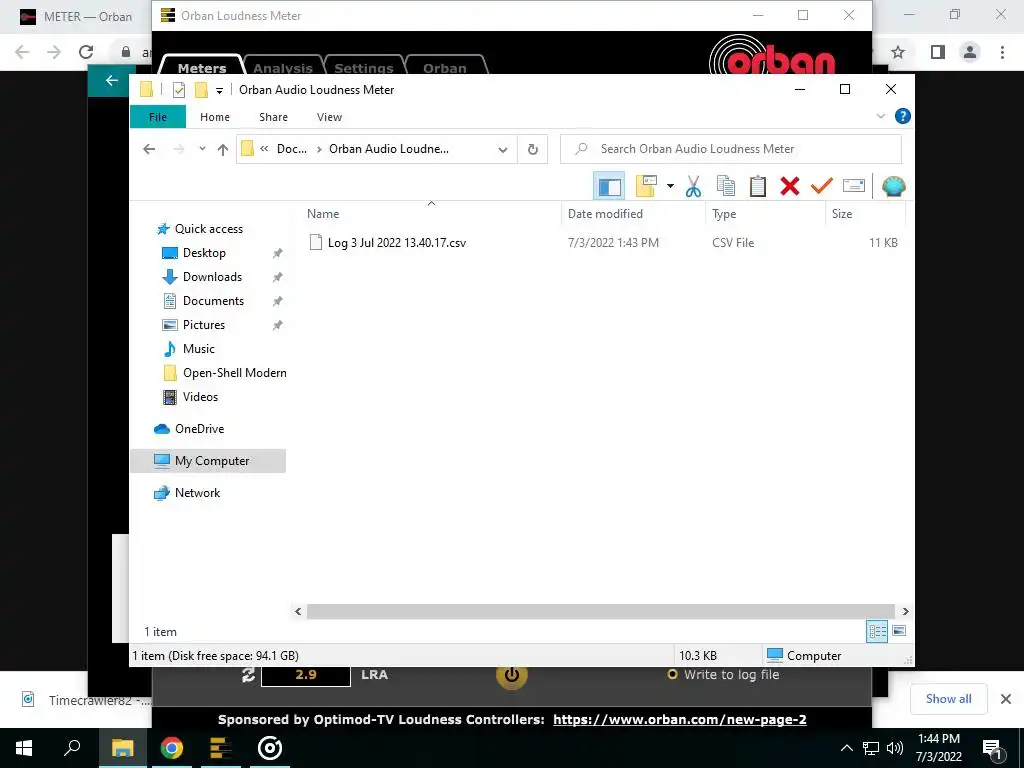Click the new folder icon in title bar
1024x768 pixels.
tap(202, 90)
